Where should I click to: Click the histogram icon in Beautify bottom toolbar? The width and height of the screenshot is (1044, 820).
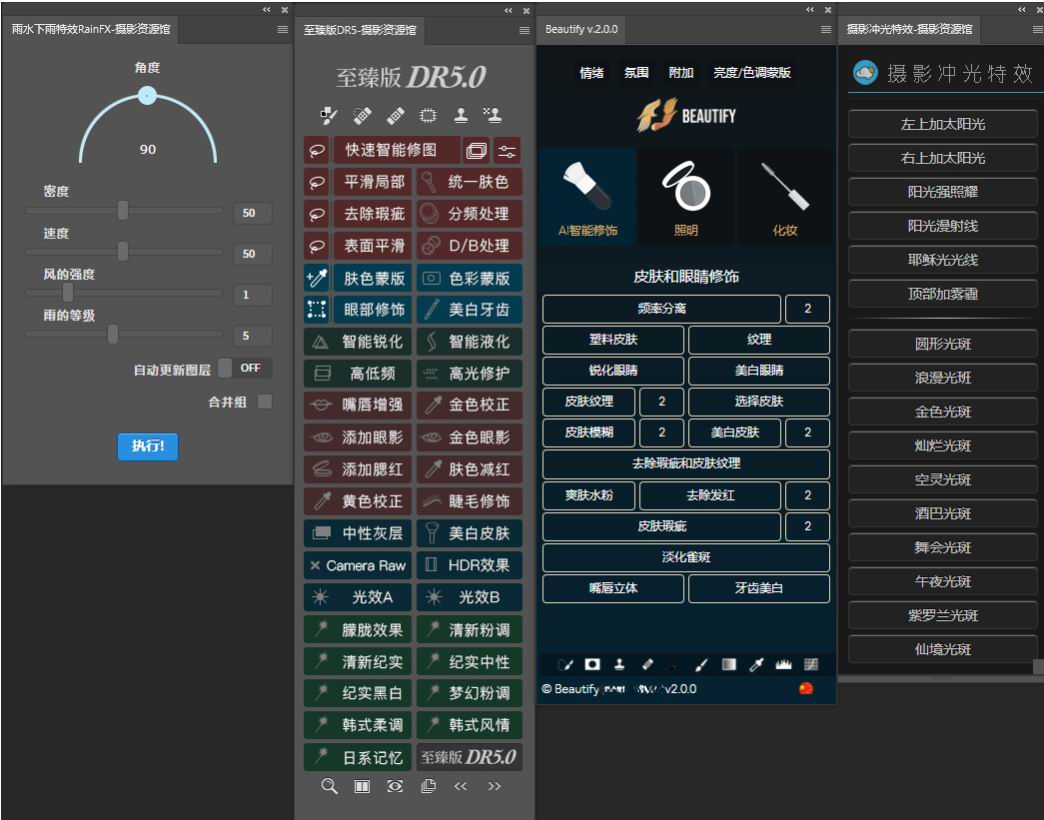pos(784,664)
